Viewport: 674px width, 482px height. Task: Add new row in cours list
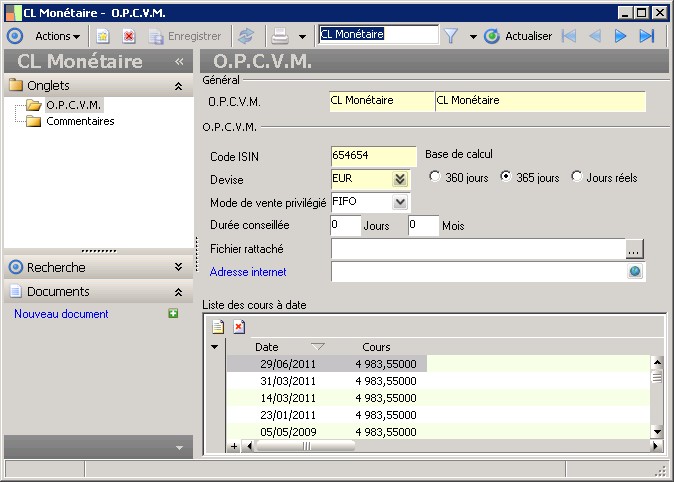218,327
